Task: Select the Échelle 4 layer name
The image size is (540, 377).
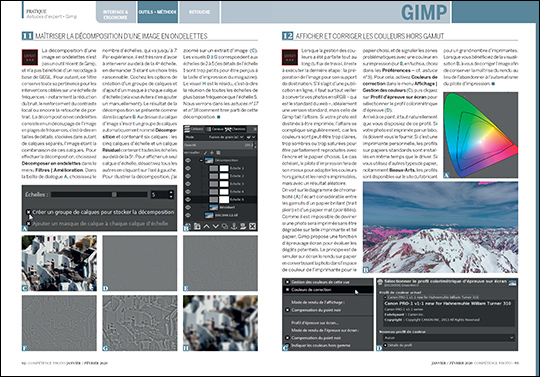Action: pyautogui.click(x=237, y=192)
